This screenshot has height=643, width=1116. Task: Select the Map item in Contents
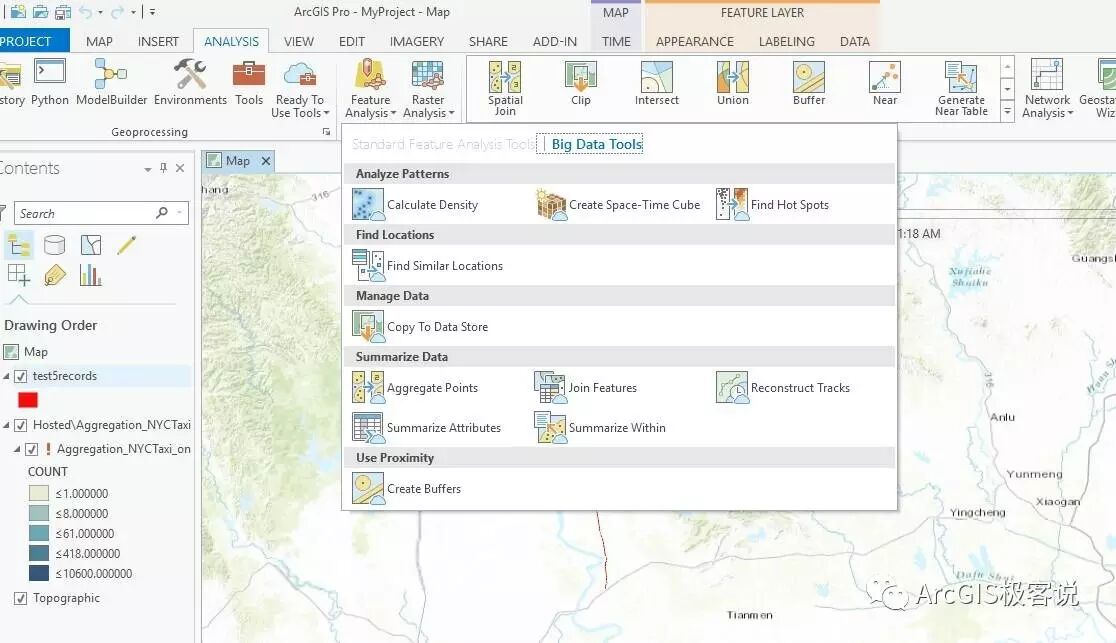coord(26,352)
